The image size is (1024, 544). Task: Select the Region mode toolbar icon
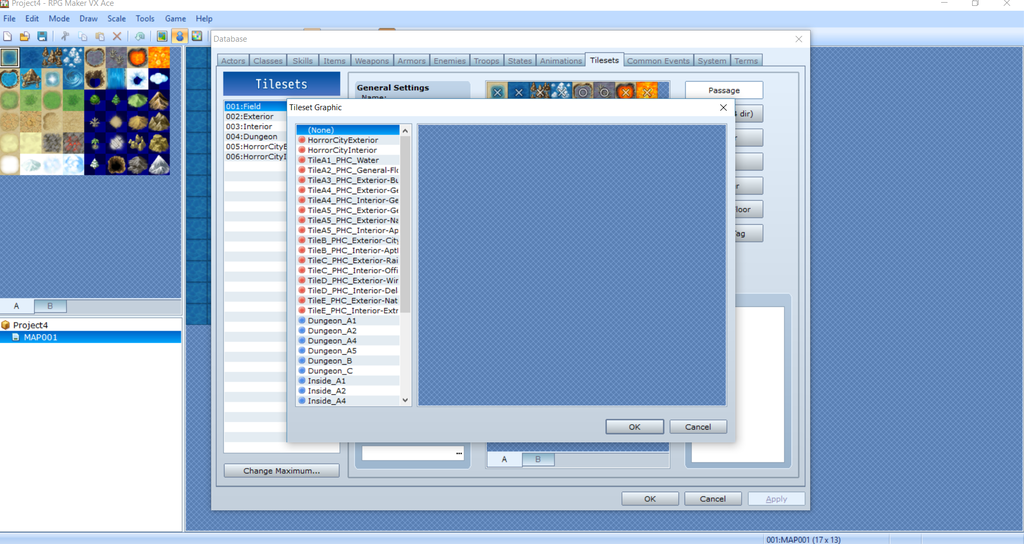tap(197, 36)
